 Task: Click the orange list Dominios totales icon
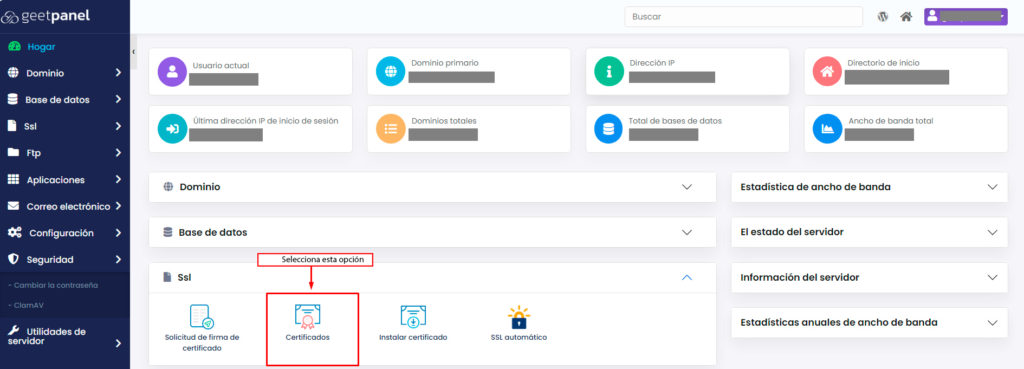(391, 129)
